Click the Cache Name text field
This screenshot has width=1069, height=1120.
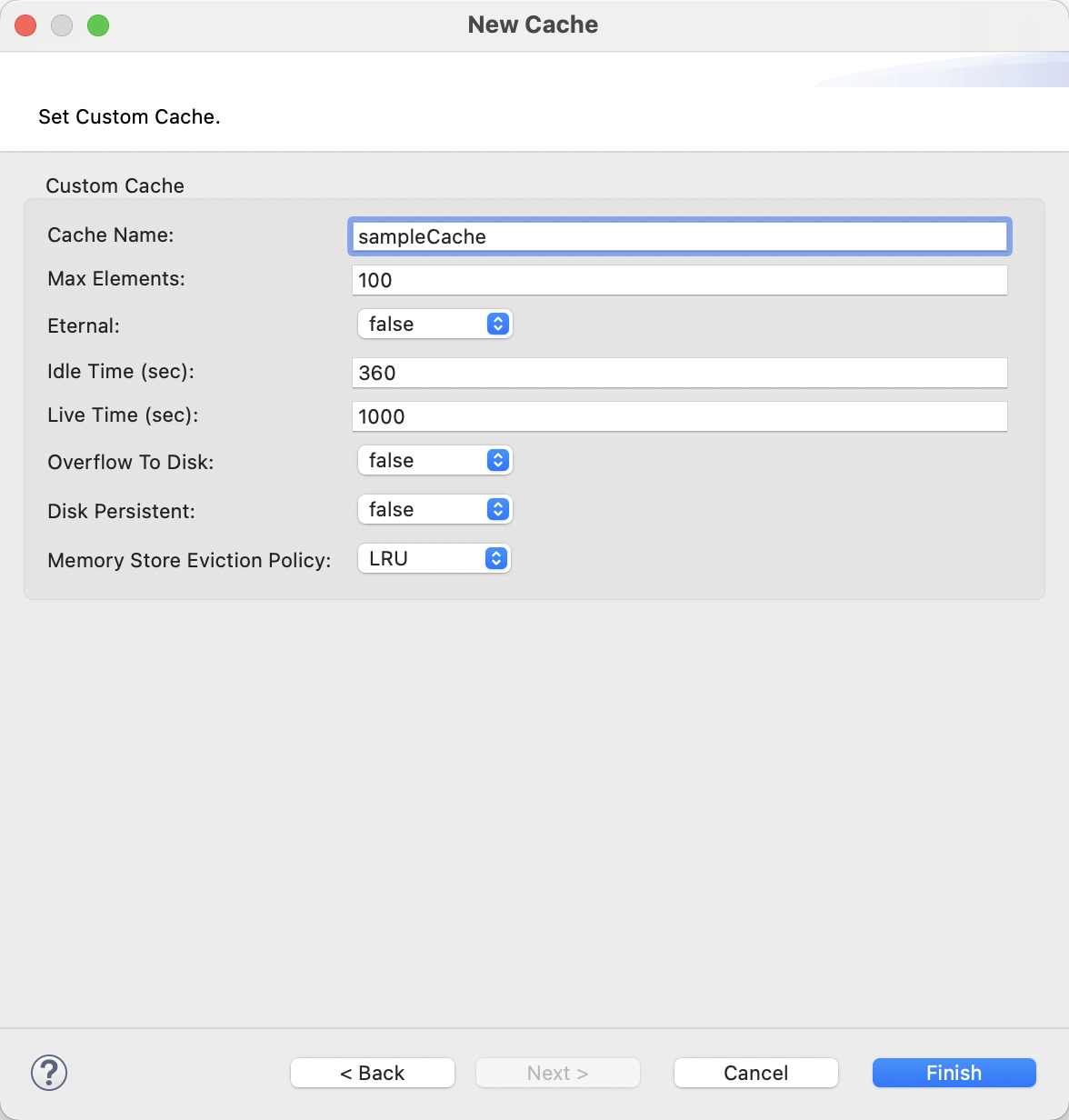point(679,236)
